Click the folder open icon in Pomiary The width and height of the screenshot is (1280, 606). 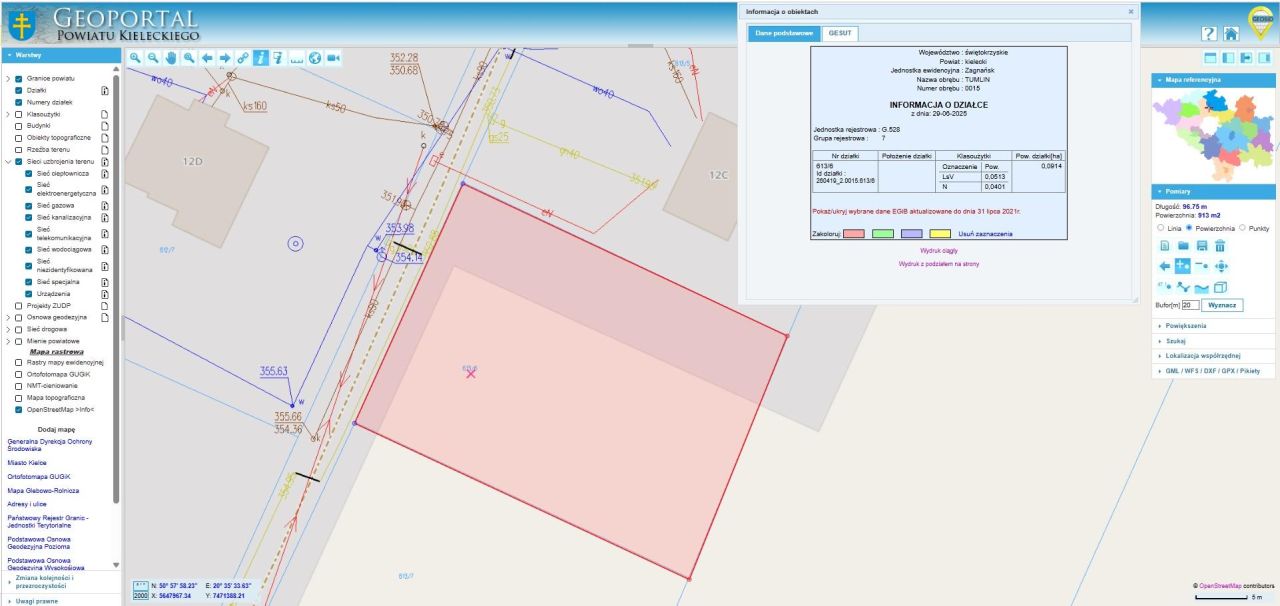pyautogui.click(x=1183, y=245)
